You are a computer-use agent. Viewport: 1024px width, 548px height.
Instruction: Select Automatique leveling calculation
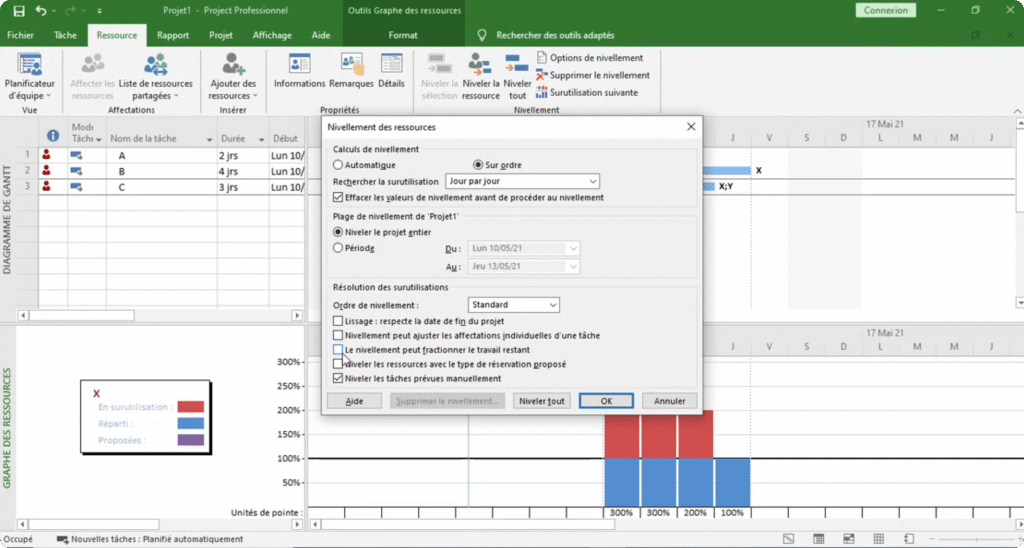pyautogui.click(x=338, y=165)
